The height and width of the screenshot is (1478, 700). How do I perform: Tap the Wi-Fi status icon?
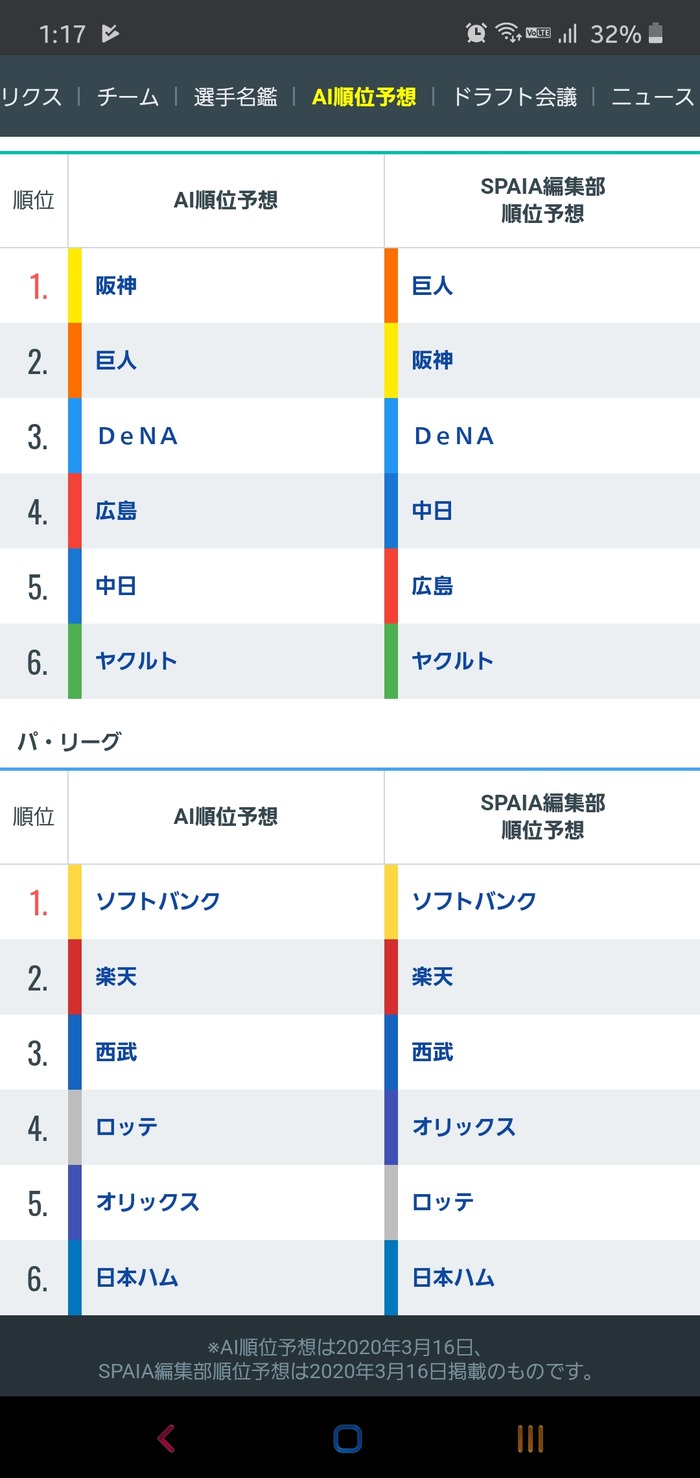(508, 33)
